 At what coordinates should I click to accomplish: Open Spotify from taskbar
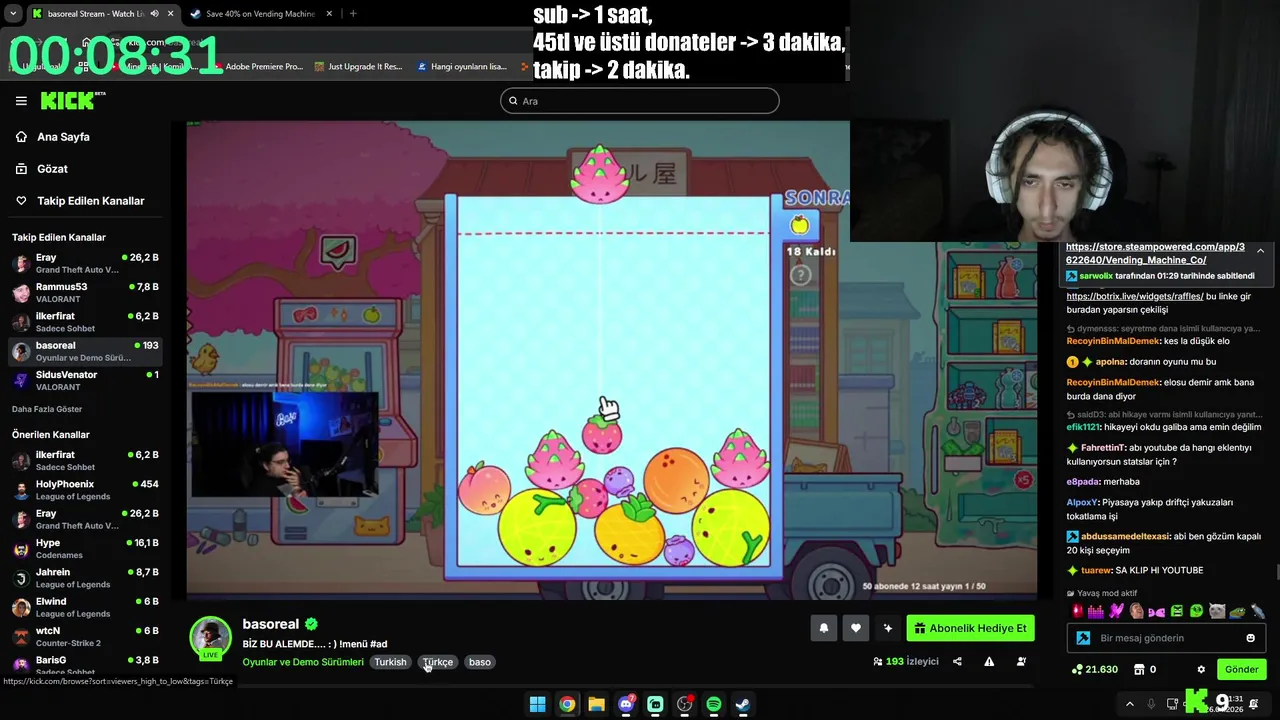click(x=714, y=704)
